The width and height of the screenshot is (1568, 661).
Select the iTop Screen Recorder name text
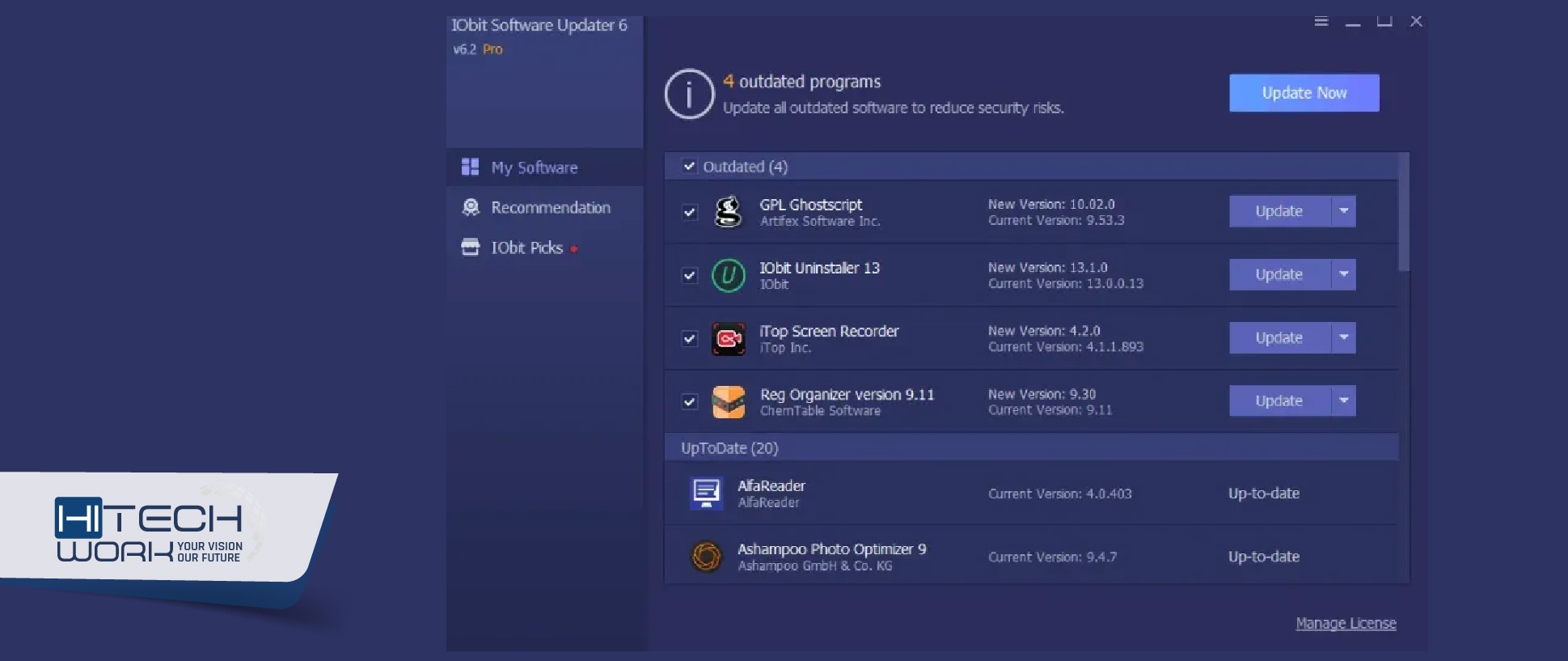click(829, 331)
